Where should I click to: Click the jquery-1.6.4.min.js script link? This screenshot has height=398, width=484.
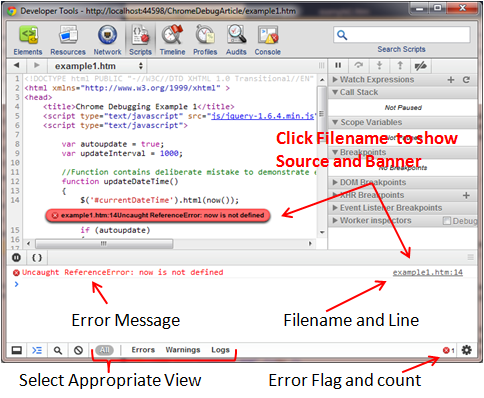tap(263, 116)
